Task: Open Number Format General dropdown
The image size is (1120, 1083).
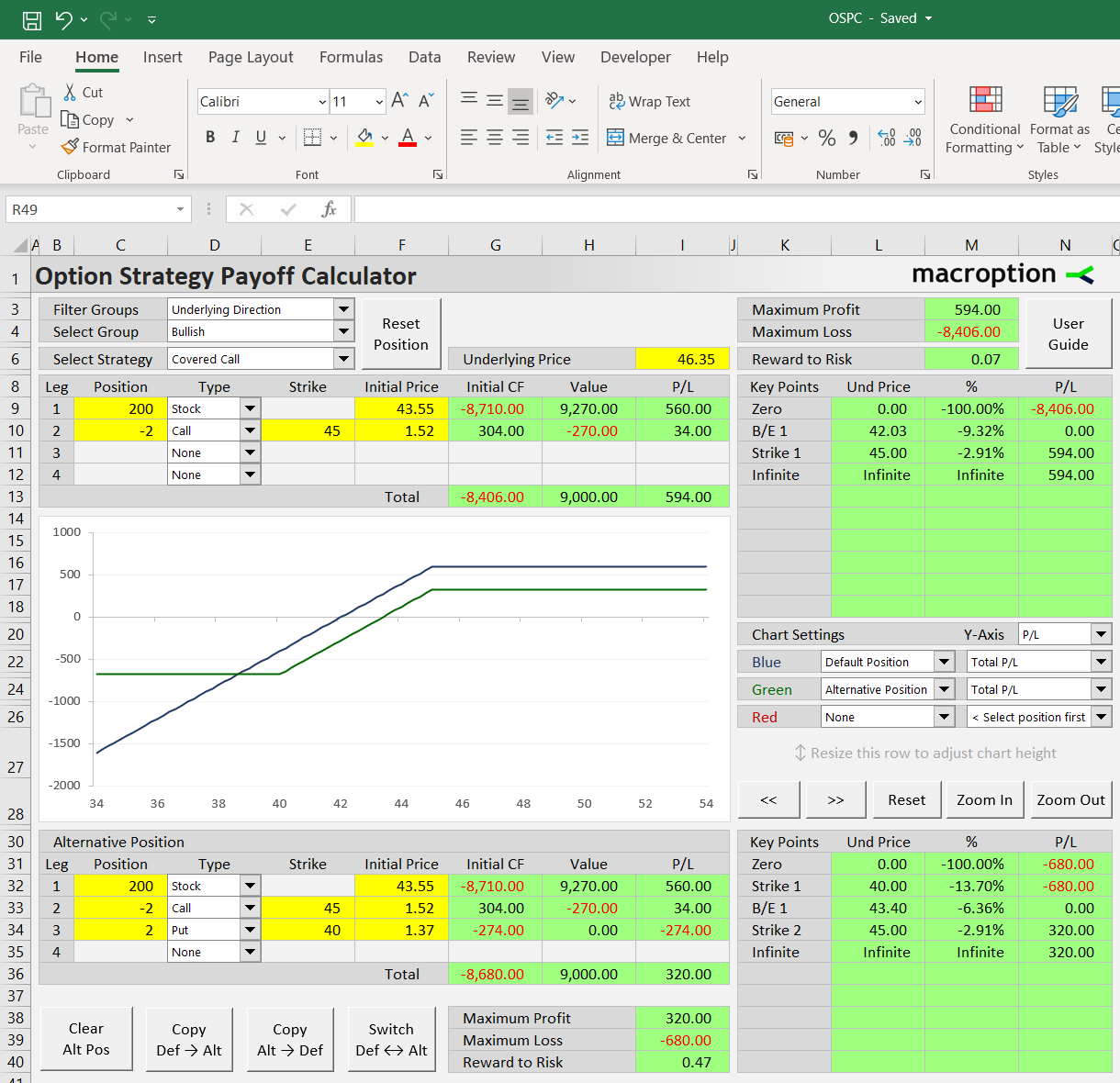Action: click(917, 101)
